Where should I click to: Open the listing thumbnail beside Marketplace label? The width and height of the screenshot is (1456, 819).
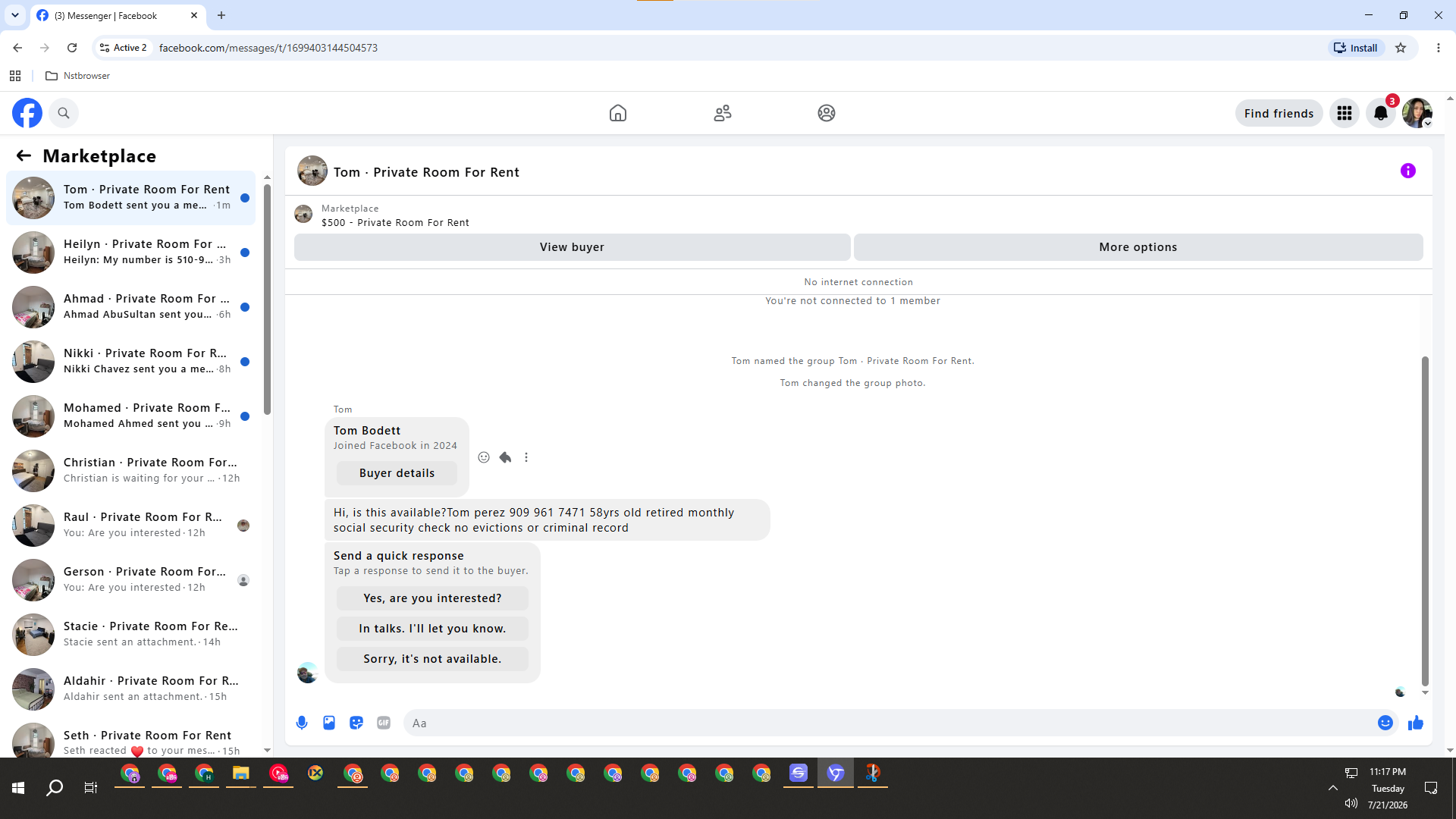tap(303, 215)
